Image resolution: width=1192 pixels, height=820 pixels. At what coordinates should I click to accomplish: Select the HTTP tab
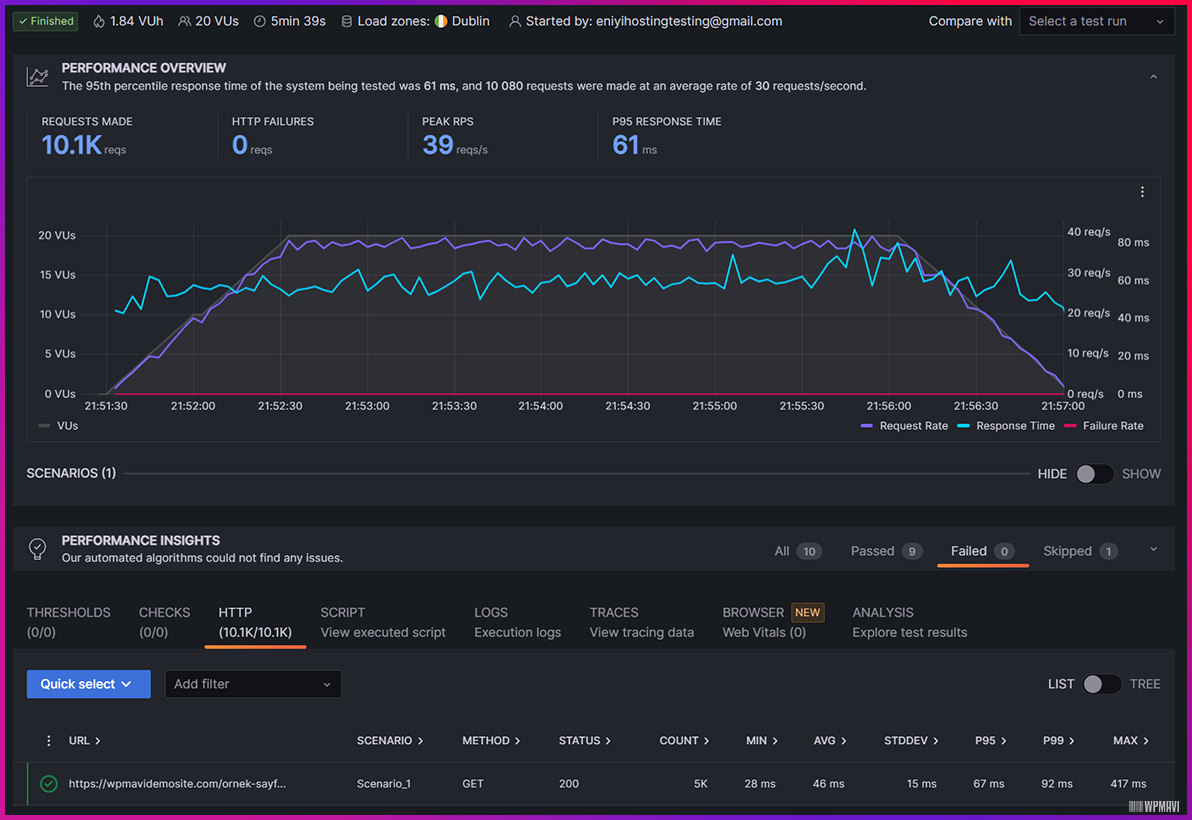tap(255, 622)
